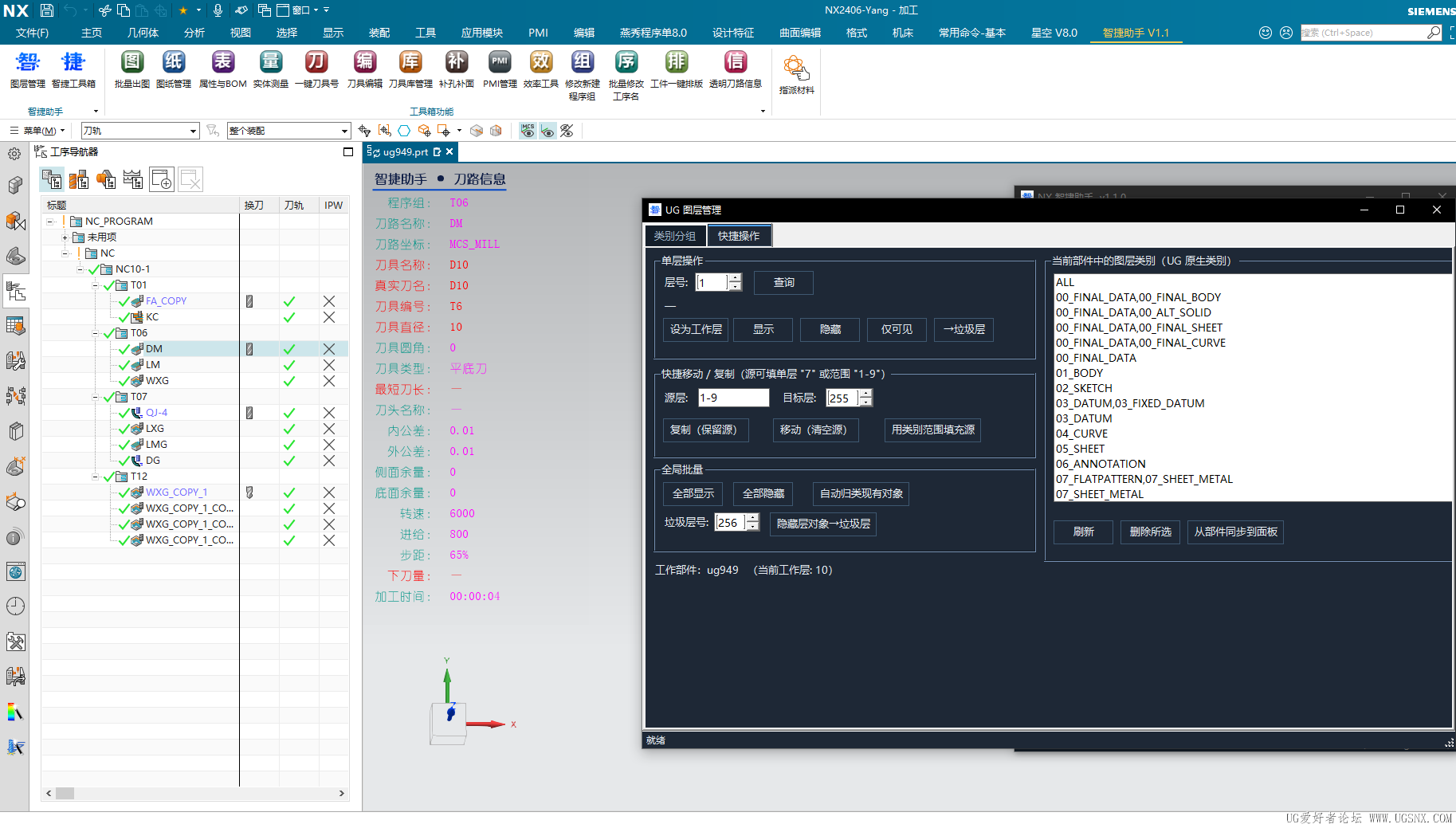Click 全部隐藏 to hide all layers

tap(763, 494)
